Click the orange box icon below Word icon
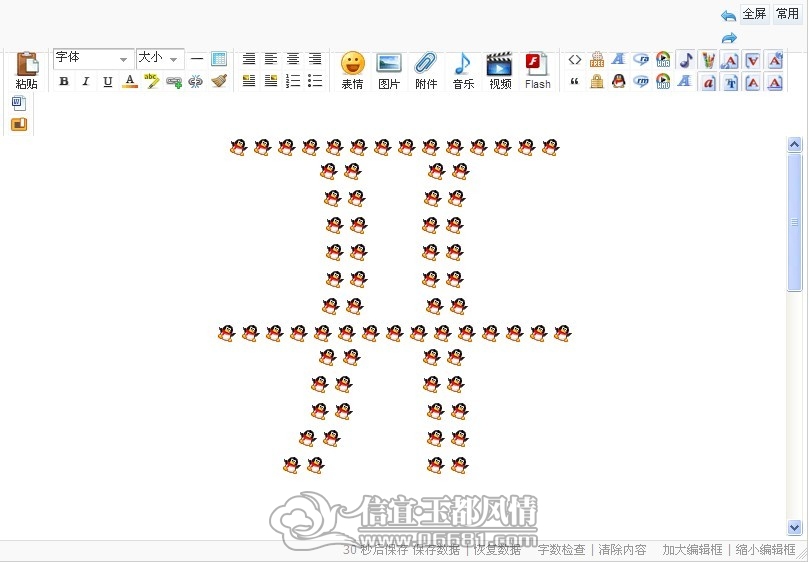The height and width of the screenshot is (562, 809). click(x=19, y=124)
